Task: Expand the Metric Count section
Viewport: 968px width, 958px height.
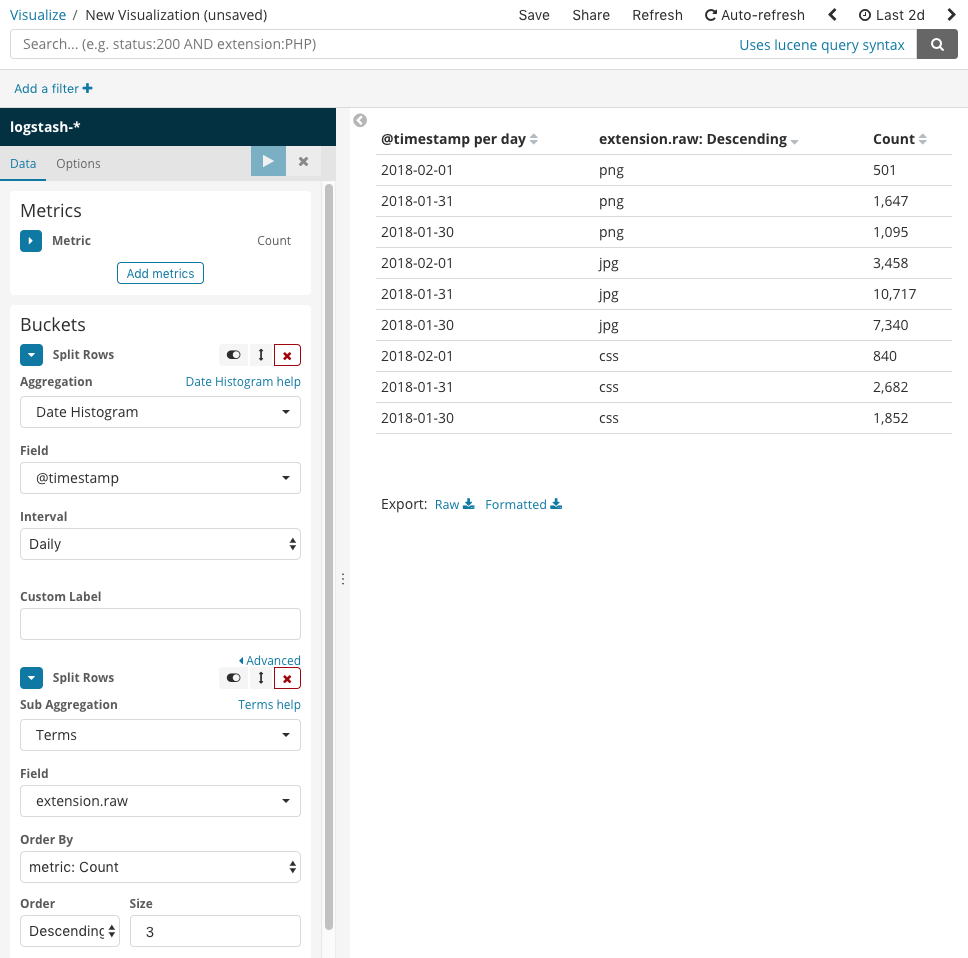Action: [31, 241]
